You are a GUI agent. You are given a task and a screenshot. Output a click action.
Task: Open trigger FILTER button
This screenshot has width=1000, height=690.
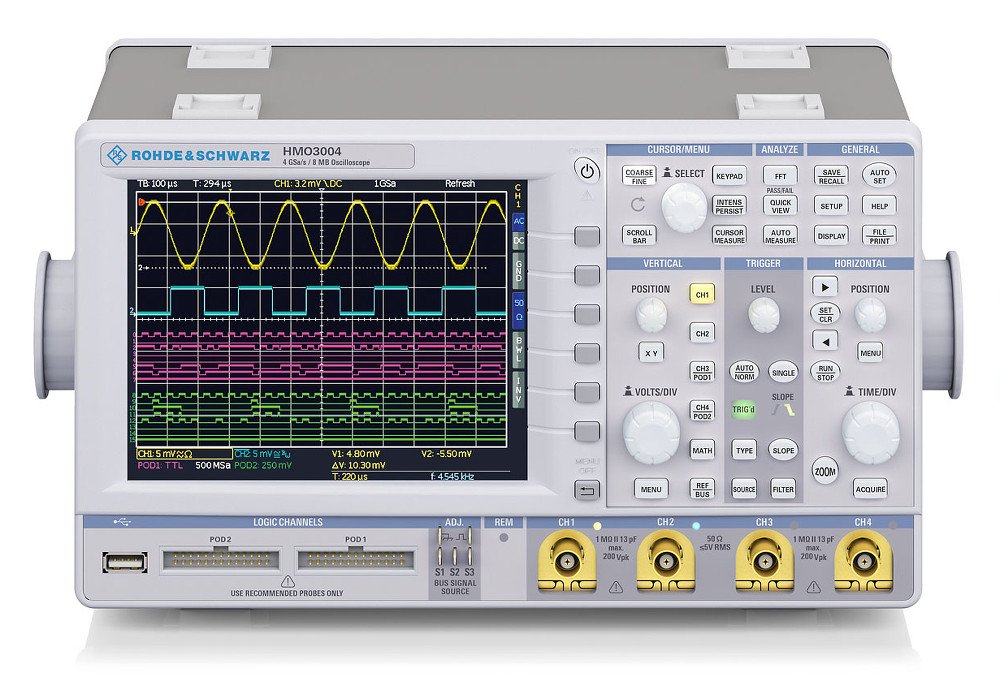pyautogui.click(x=783, y=489)
